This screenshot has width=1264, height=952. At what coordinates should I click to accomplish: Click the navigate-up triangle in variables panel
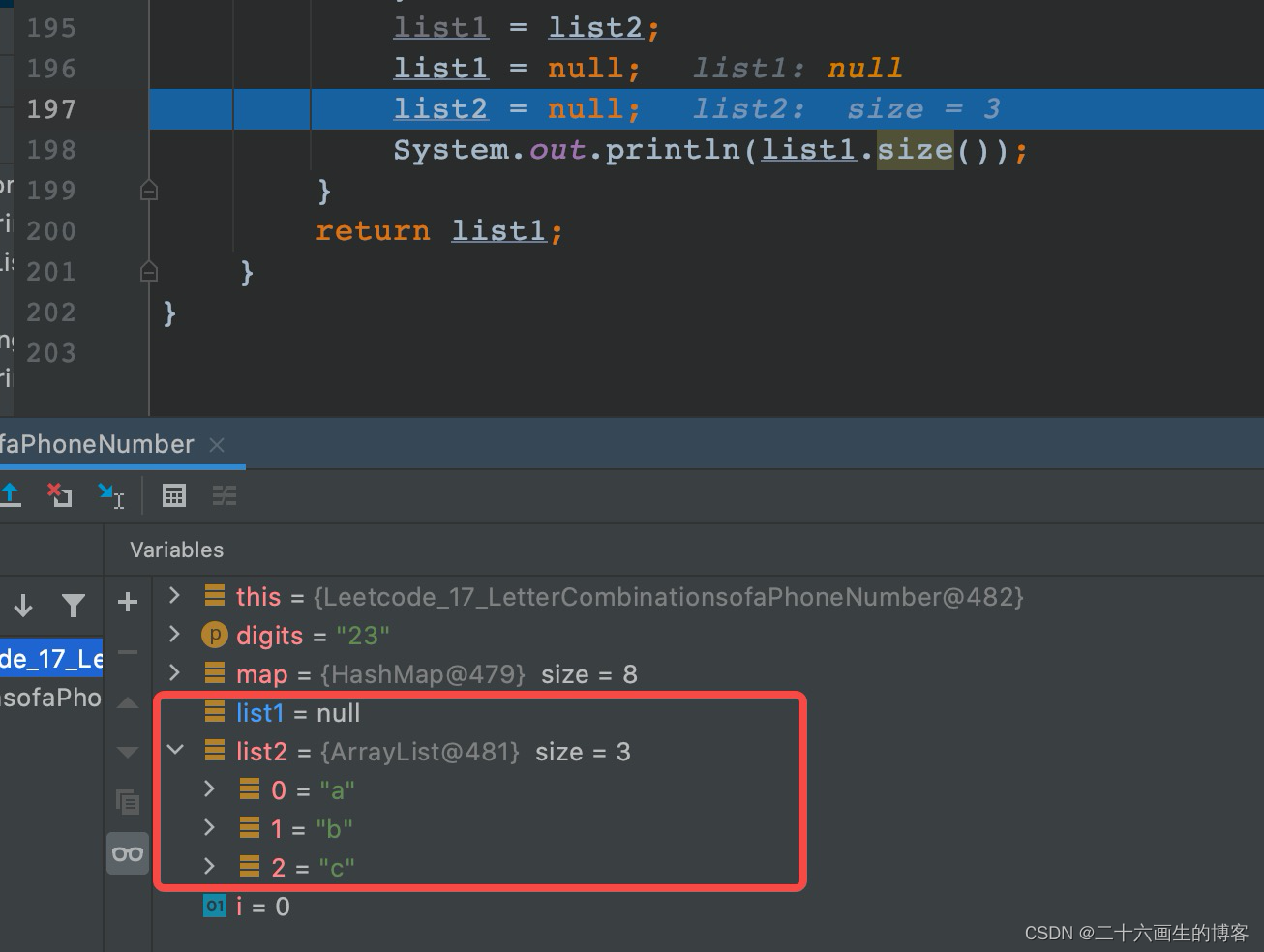tap(127, 701)
